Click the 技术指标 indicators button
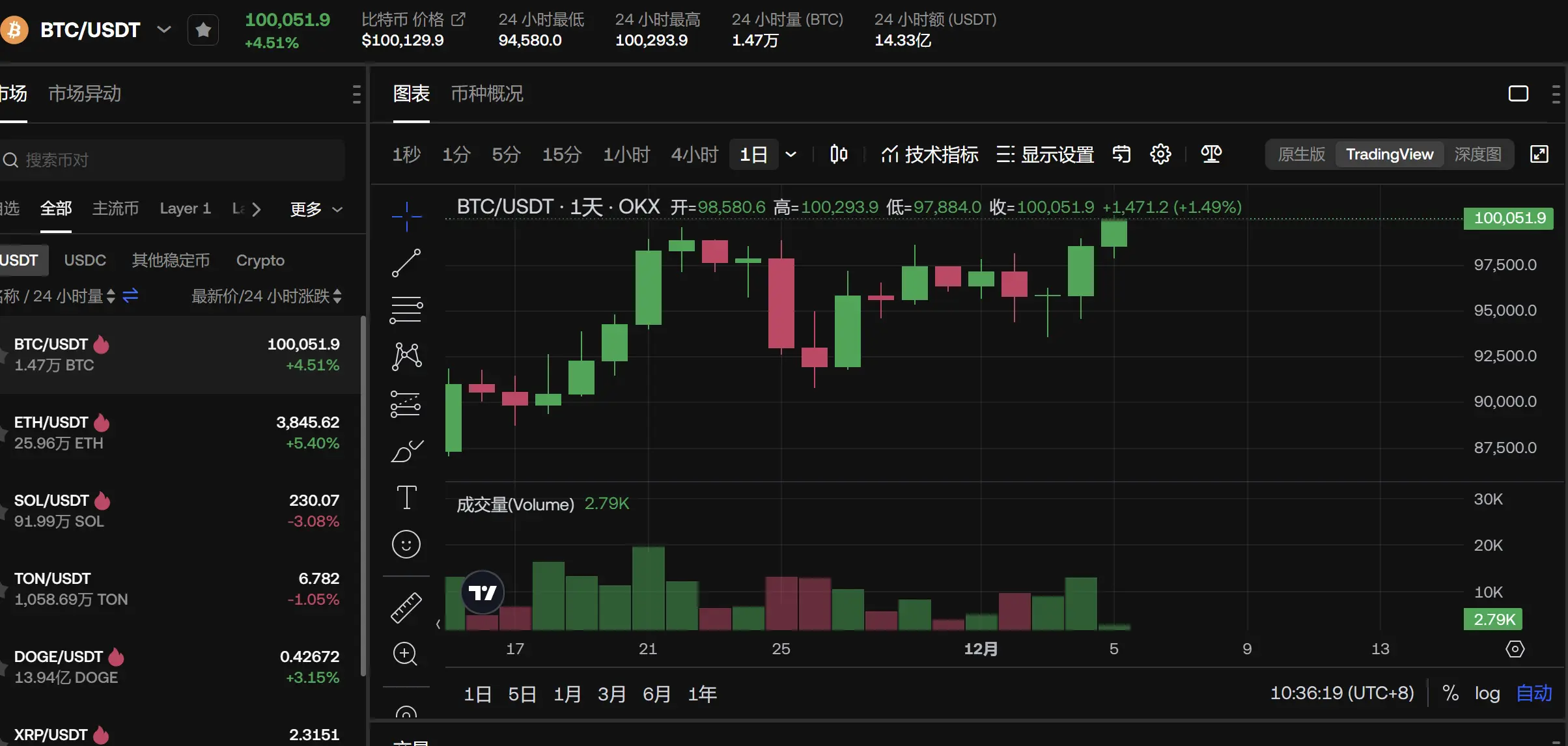The height and width of the screenshot is (746, 1568). click(929, 154)
